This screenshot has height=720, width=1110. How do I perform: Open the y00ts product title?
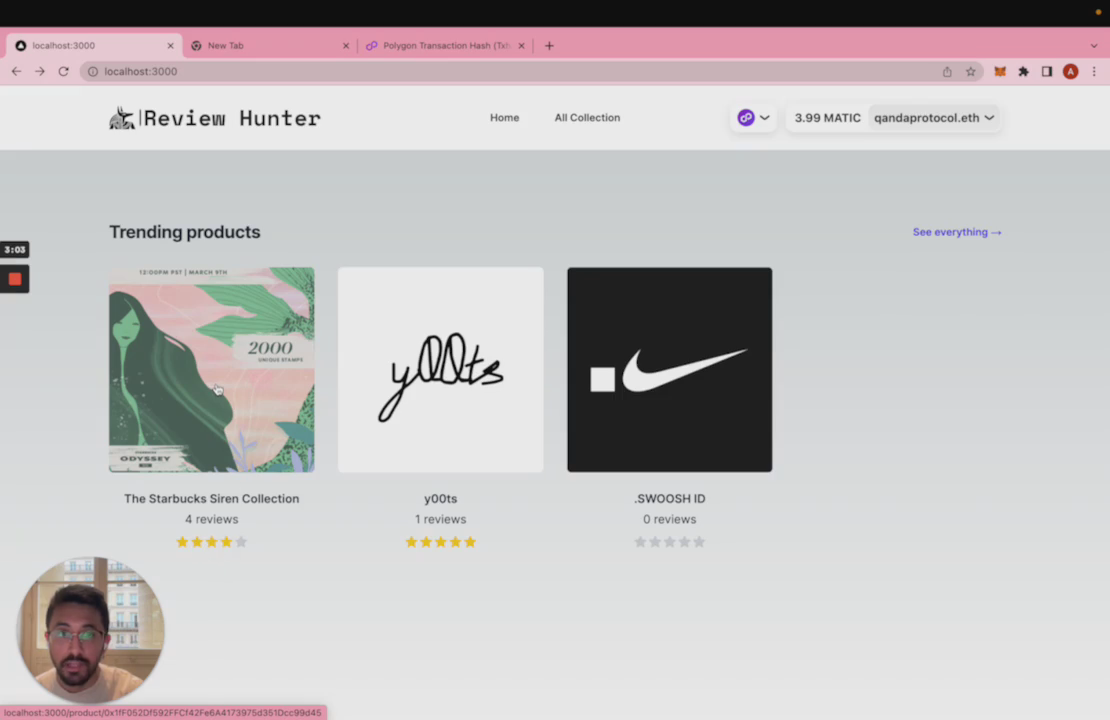(x=440, y=498)
